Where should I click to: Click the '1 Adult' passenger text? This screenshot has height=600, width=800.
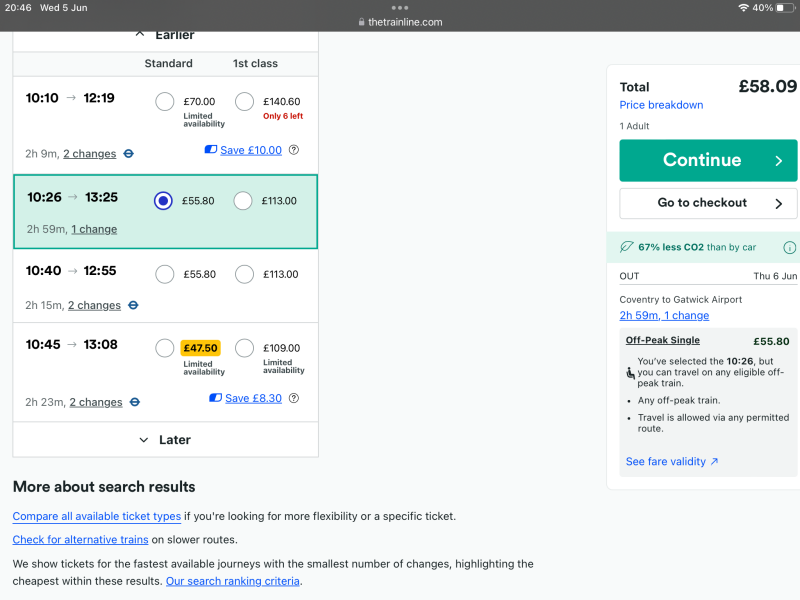pyautogui.click(x=634, y=126)
